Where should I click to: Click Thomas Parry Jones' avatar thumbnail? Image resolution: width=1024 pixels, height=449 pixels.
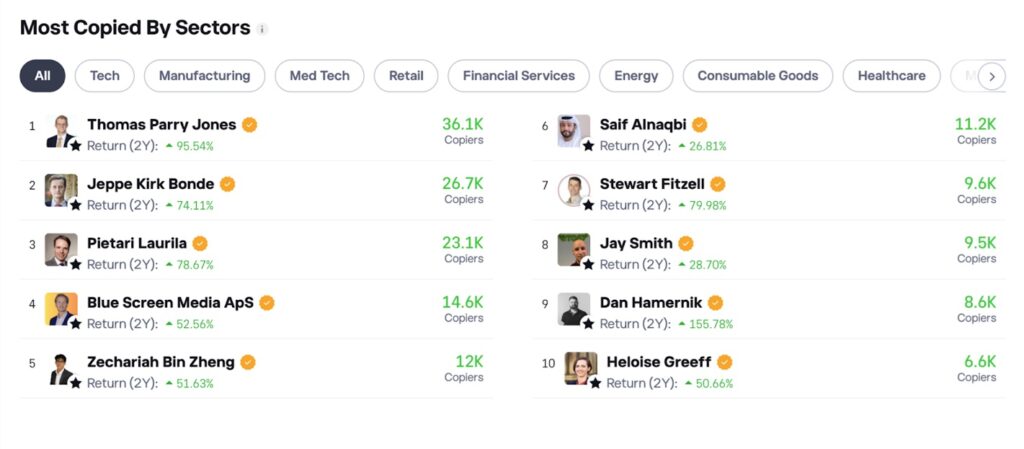pos(61,129)
